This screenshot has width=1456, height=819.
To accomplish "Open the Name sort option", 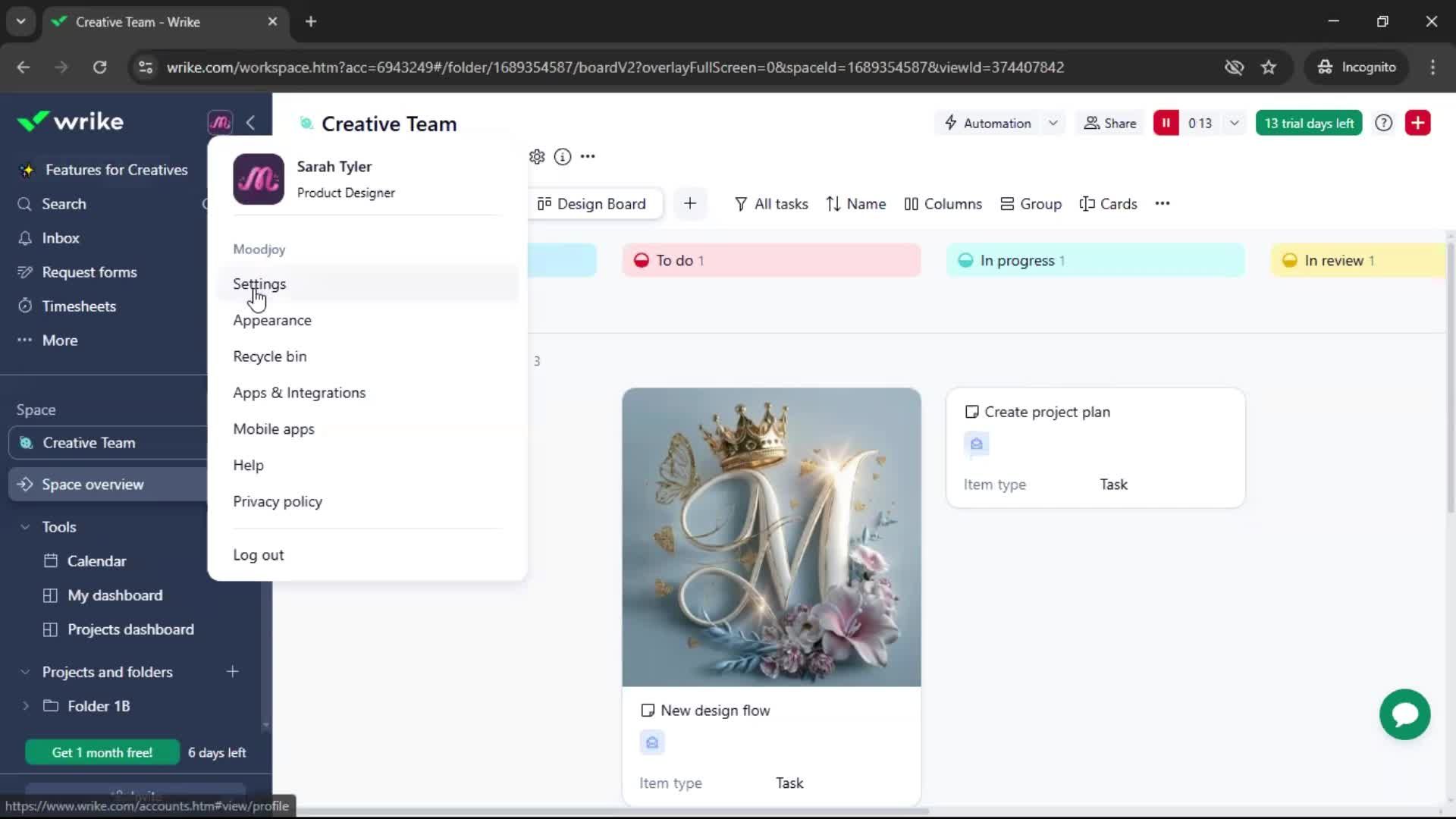I will pyautogui.click(x=855, y=204).
